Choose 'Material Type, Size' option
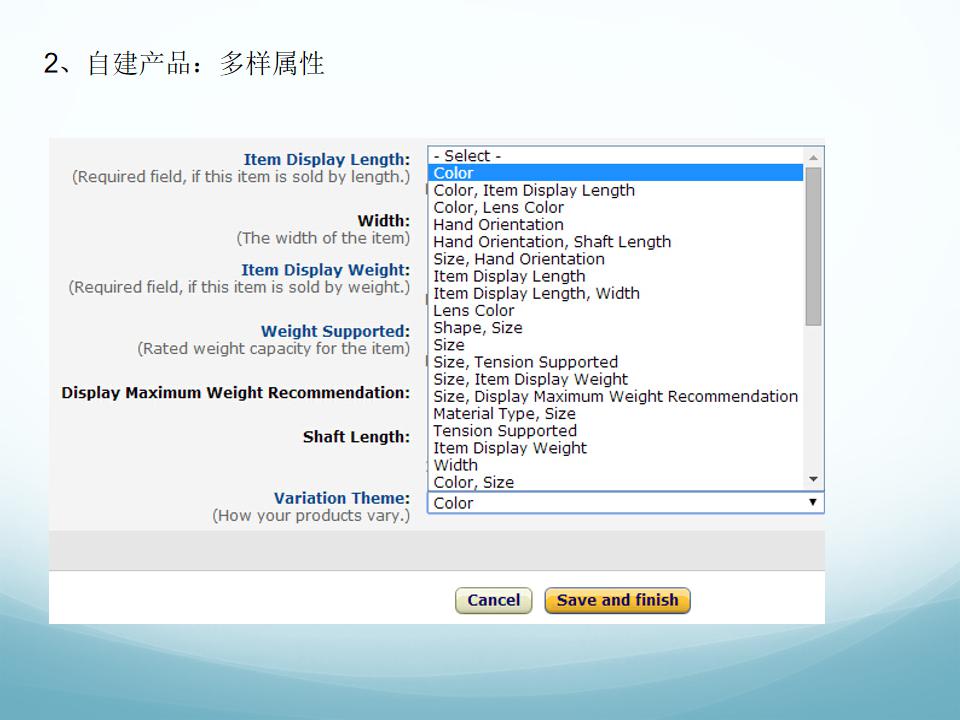 coord(615,413)
